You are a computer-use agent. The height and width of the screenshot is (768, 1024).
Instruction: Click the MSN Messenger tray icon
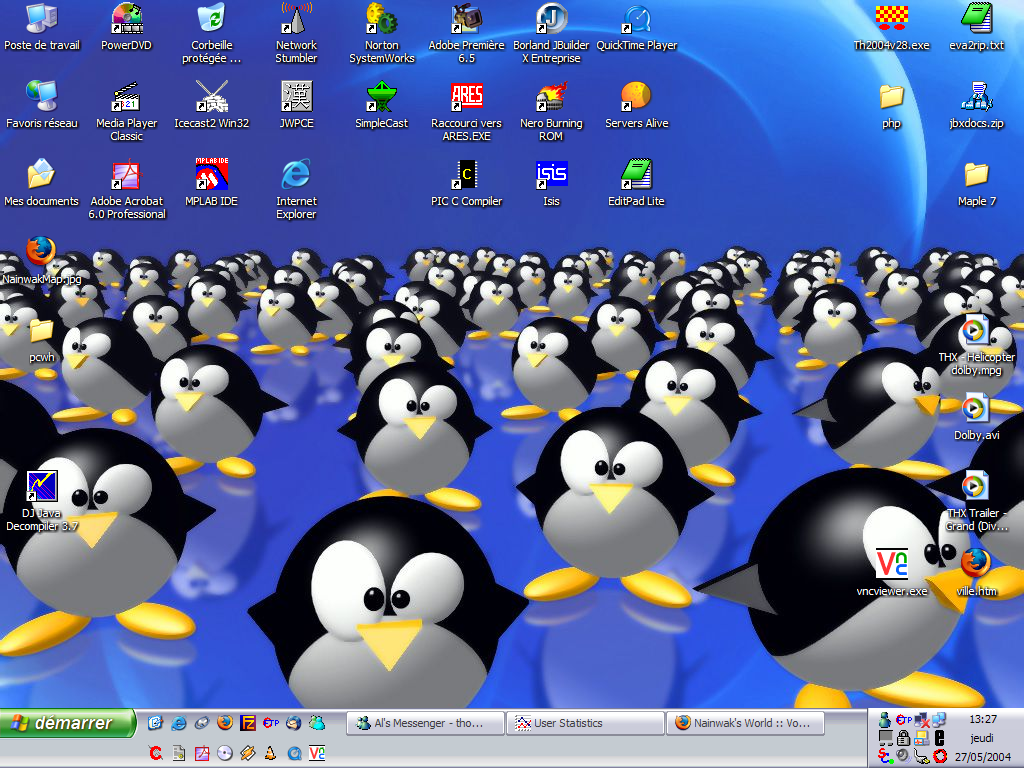[x=885, y=720]
